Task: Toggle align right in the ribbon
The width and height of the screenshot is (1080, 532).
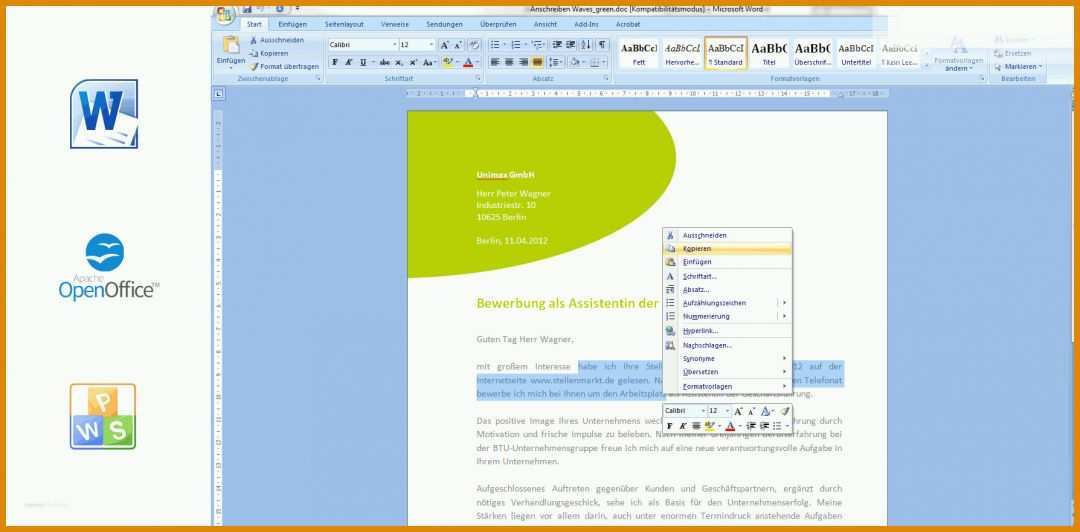Action: coord(523,62)
